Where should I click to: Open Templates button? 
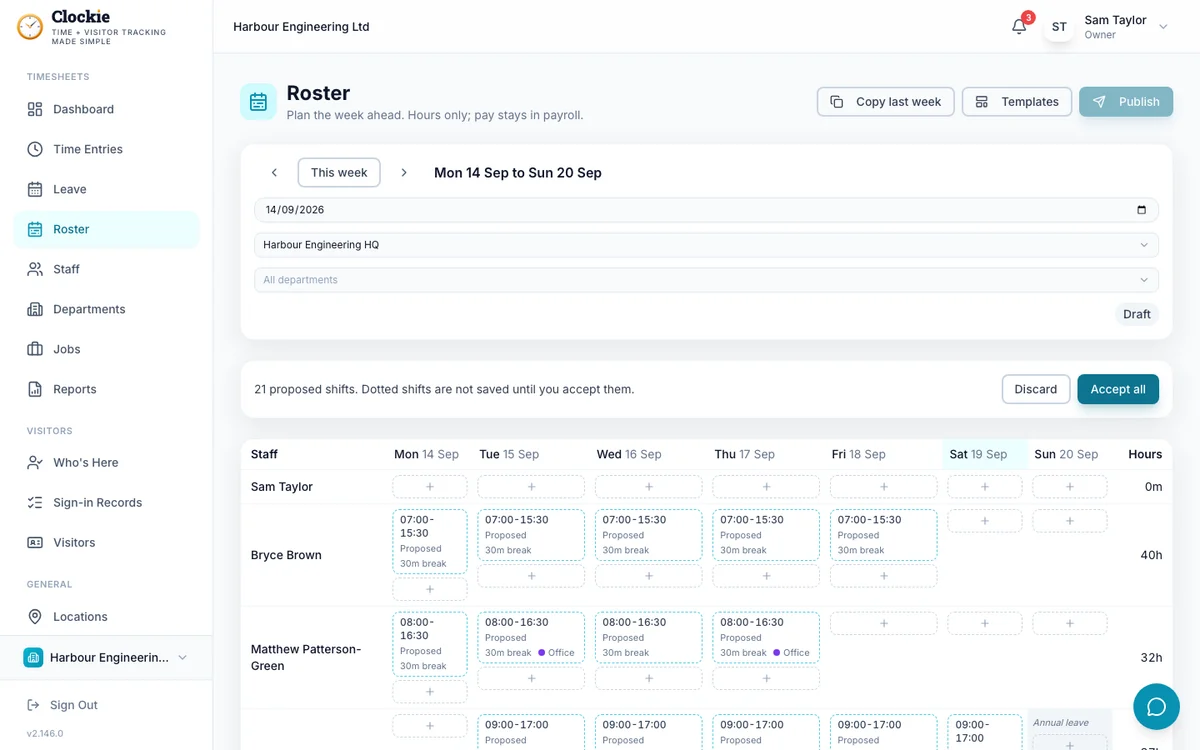[x=1017, y=102]
